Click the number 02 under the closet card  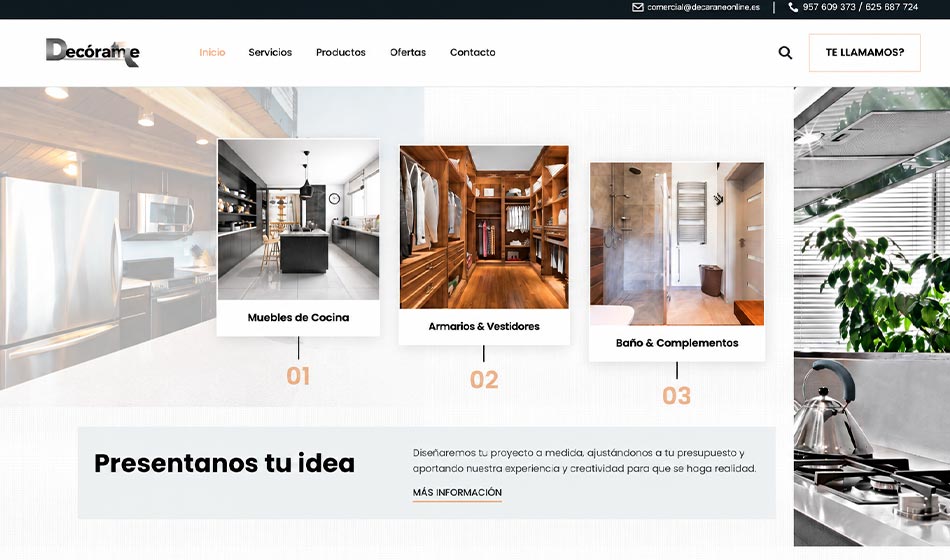484,380
